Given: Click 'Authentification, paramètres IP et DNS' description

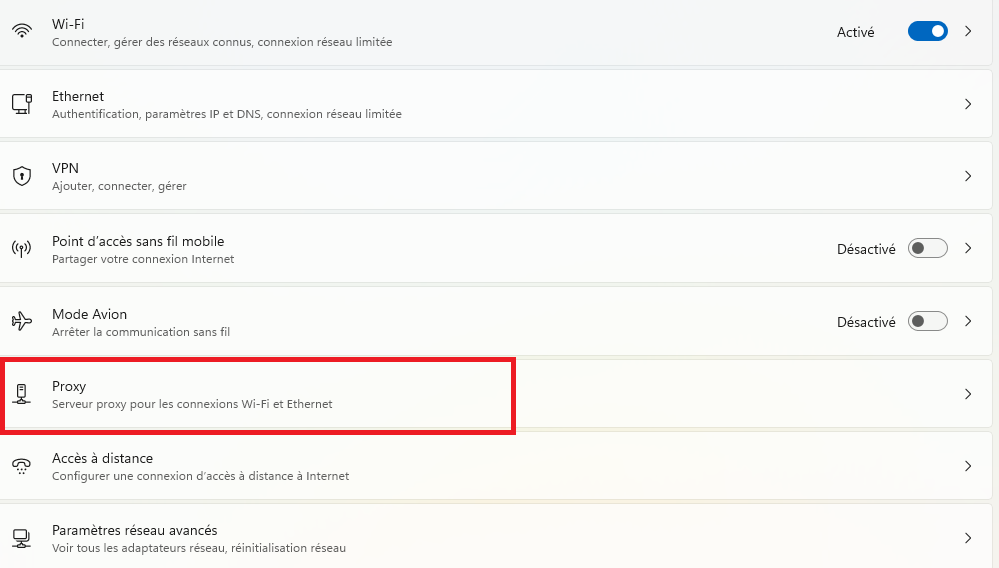Looking at the screenshot, I should coord(226,114).
